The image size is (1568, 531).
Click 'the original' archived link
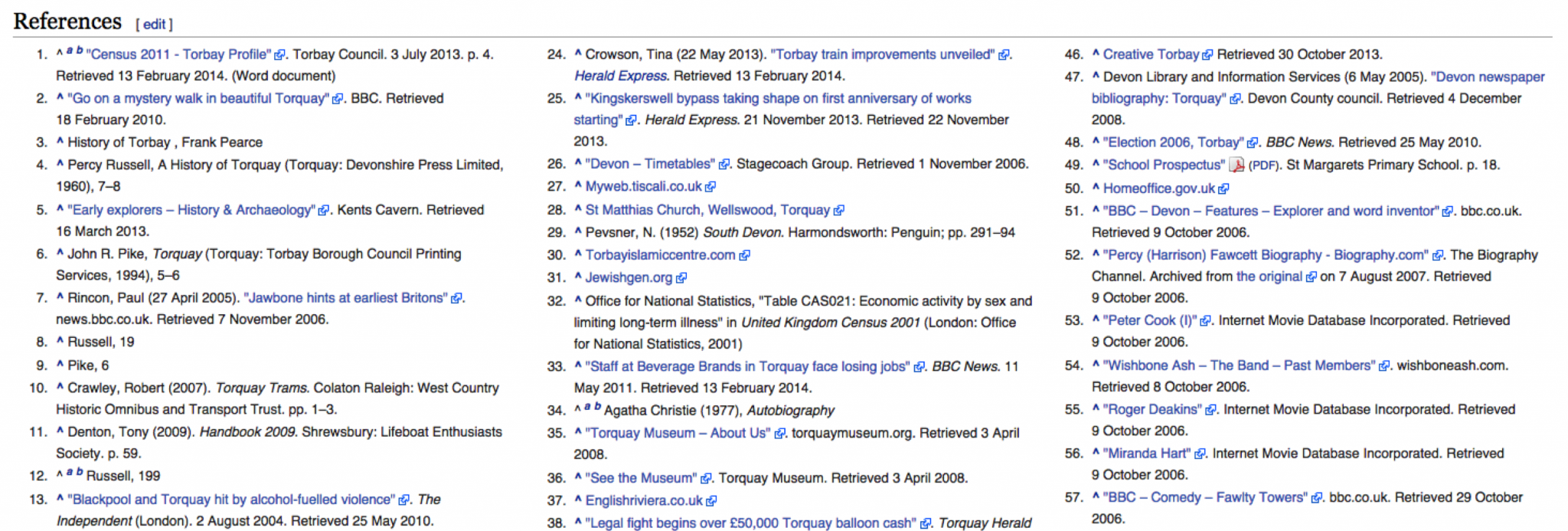1269,277
